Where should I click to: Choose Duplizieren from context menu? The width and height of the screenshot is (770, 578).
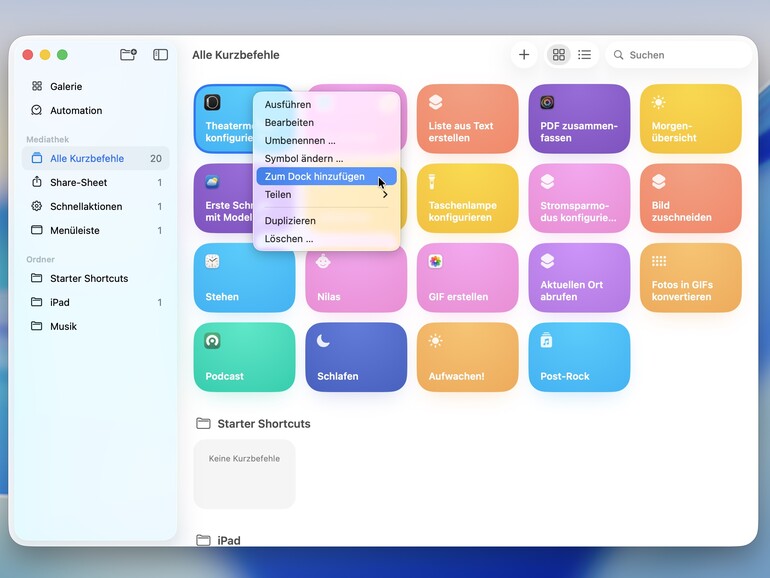326,221
